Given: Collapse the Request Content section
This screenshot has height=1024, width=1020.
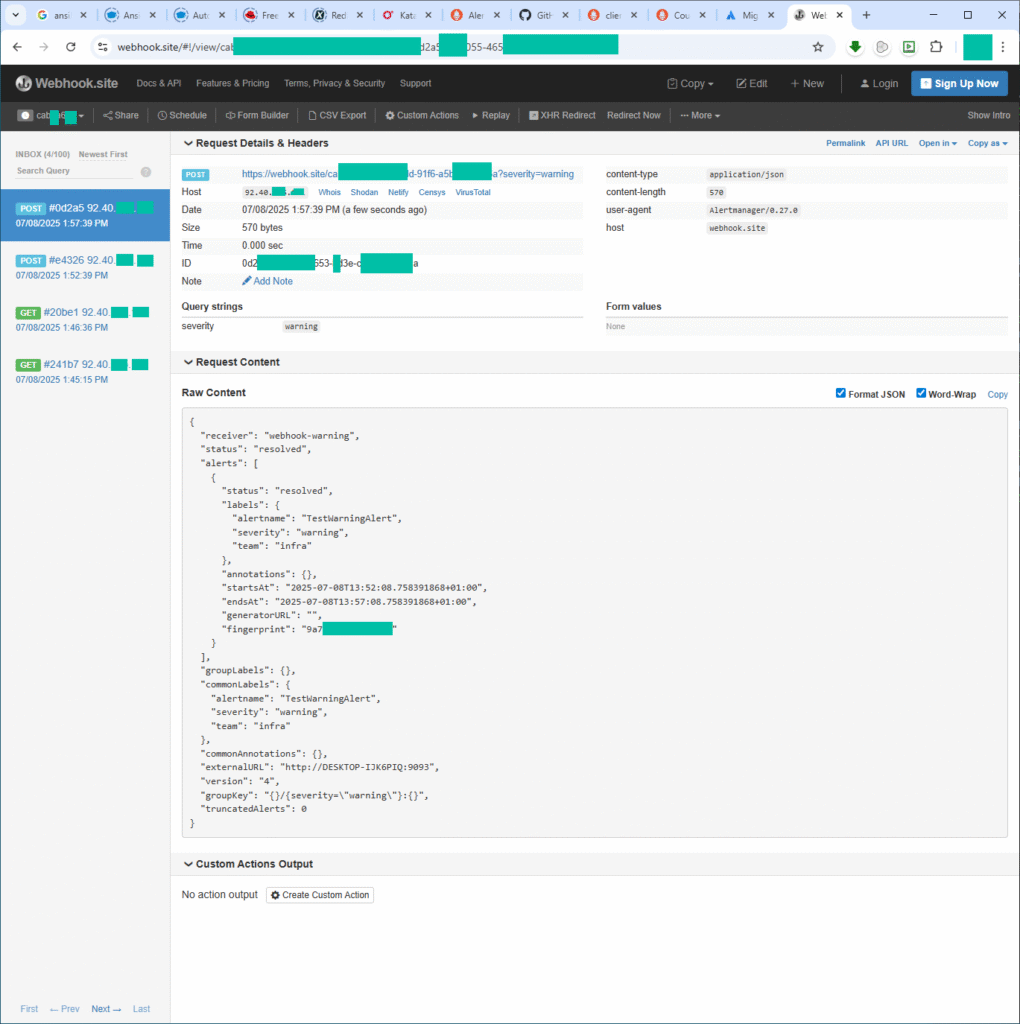Looking at the screenshot, I should point(232,362).
